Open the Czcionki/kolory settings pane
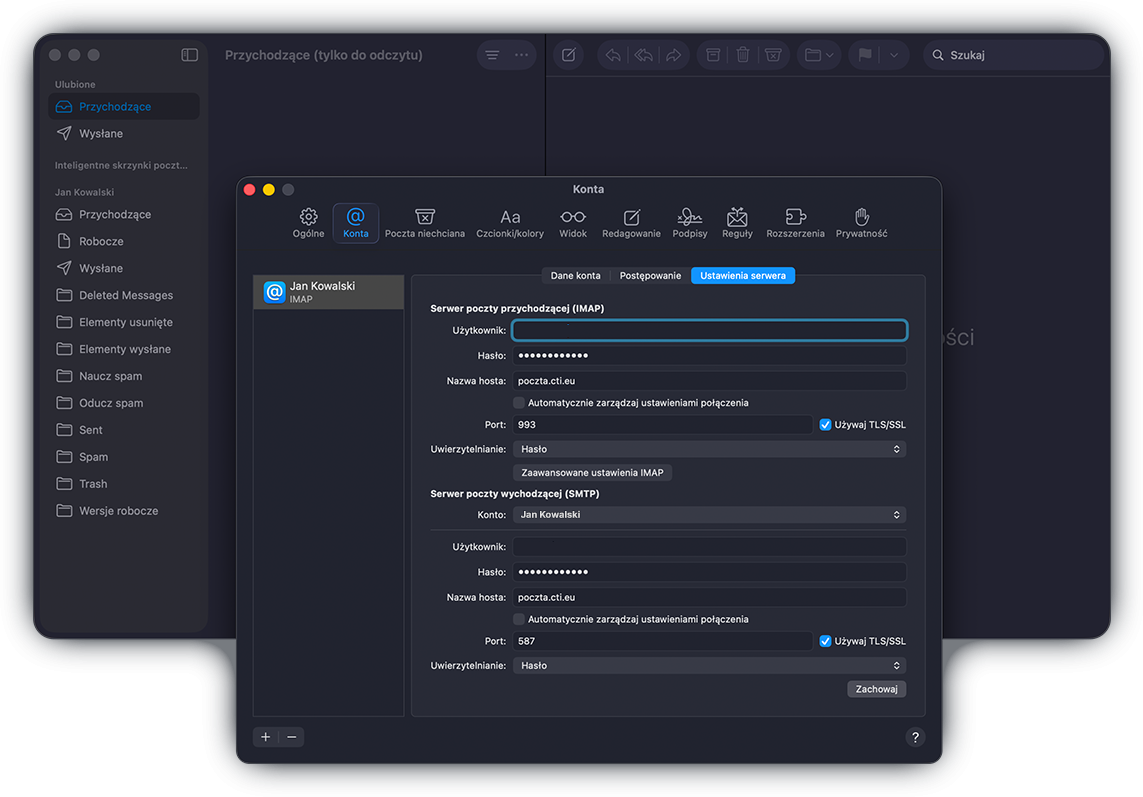Screen dimensions: 1143x797 (510, 222)
